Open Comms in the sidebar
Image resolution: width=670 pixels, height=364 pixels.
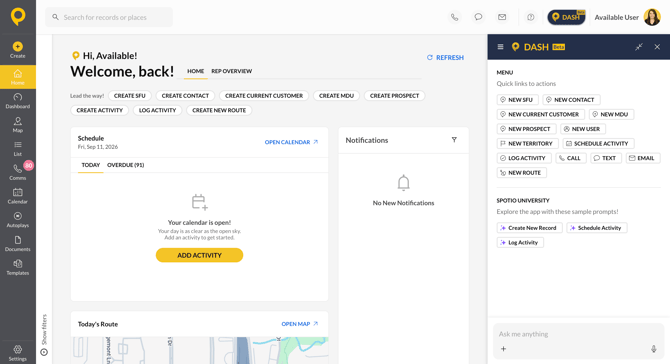point(18,172)
